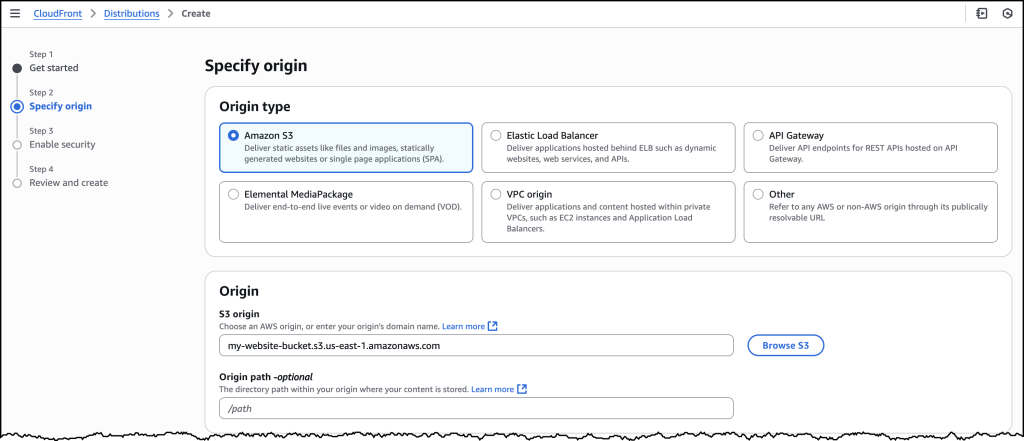Open the Distributions breadcrumb link

131,13
